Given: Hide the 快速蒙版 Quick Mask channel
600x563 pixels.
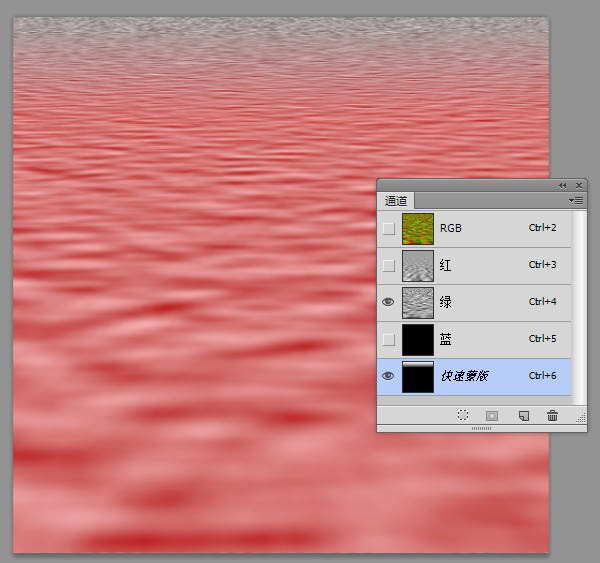Looking at the screenshot, I should click(x=388, y=376).
